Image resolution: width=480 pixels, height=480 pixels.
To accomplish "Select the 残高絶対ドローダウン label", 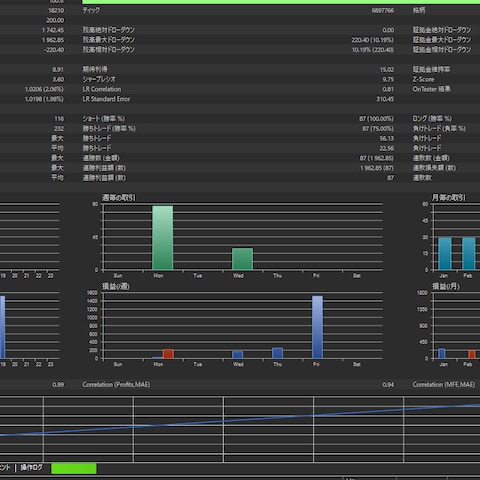I will coord(109,30).
